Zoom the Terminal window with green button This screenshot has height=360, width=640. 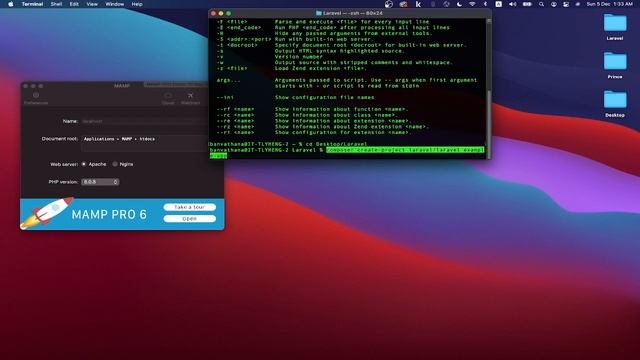pos(229,13)
